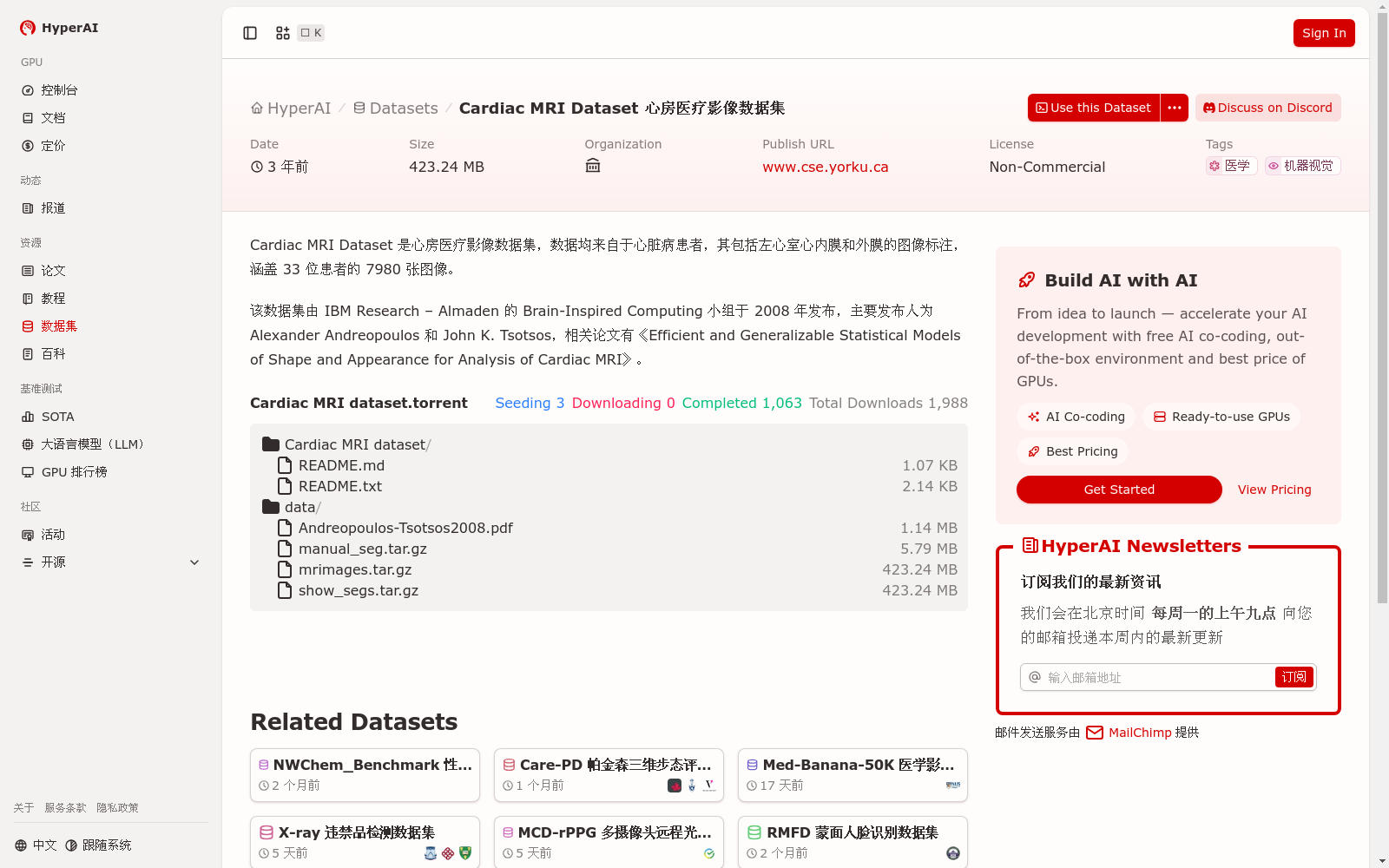
Task: Click the Best Pricing chip
Action: (x=1072, y=451)
